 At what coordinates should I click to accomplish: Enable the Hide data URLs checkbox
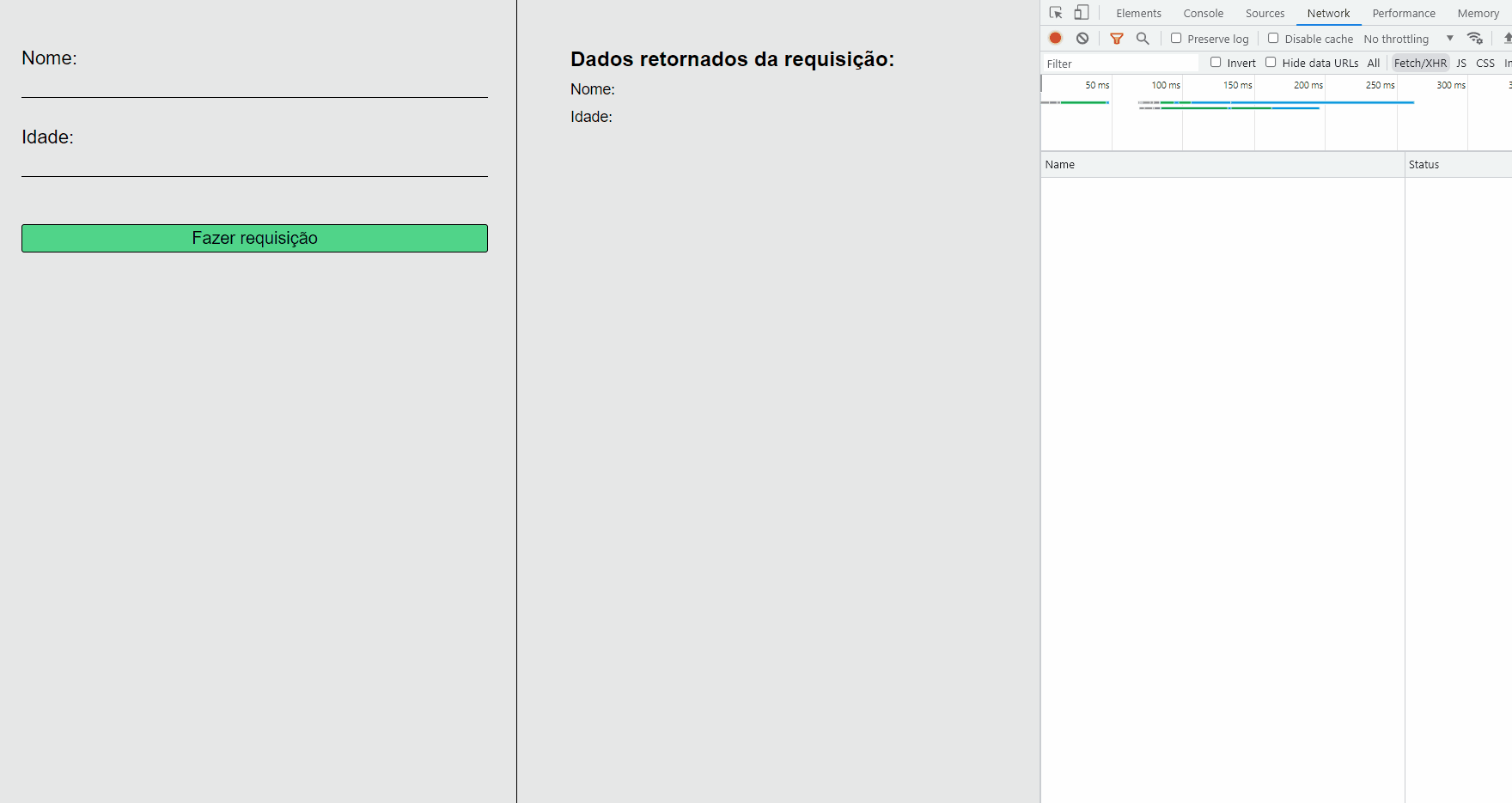point(1271,62)
